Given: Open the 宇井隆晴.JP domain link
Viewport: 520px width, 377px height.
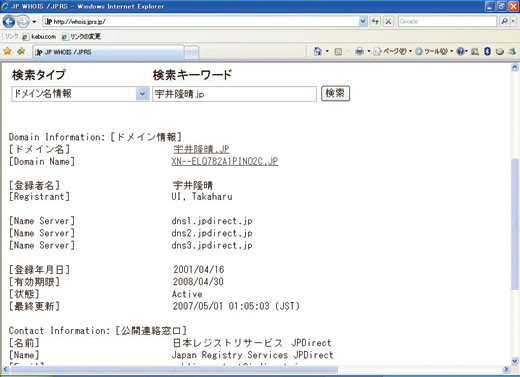Looking at the screenshot, I should coord(201,149).
